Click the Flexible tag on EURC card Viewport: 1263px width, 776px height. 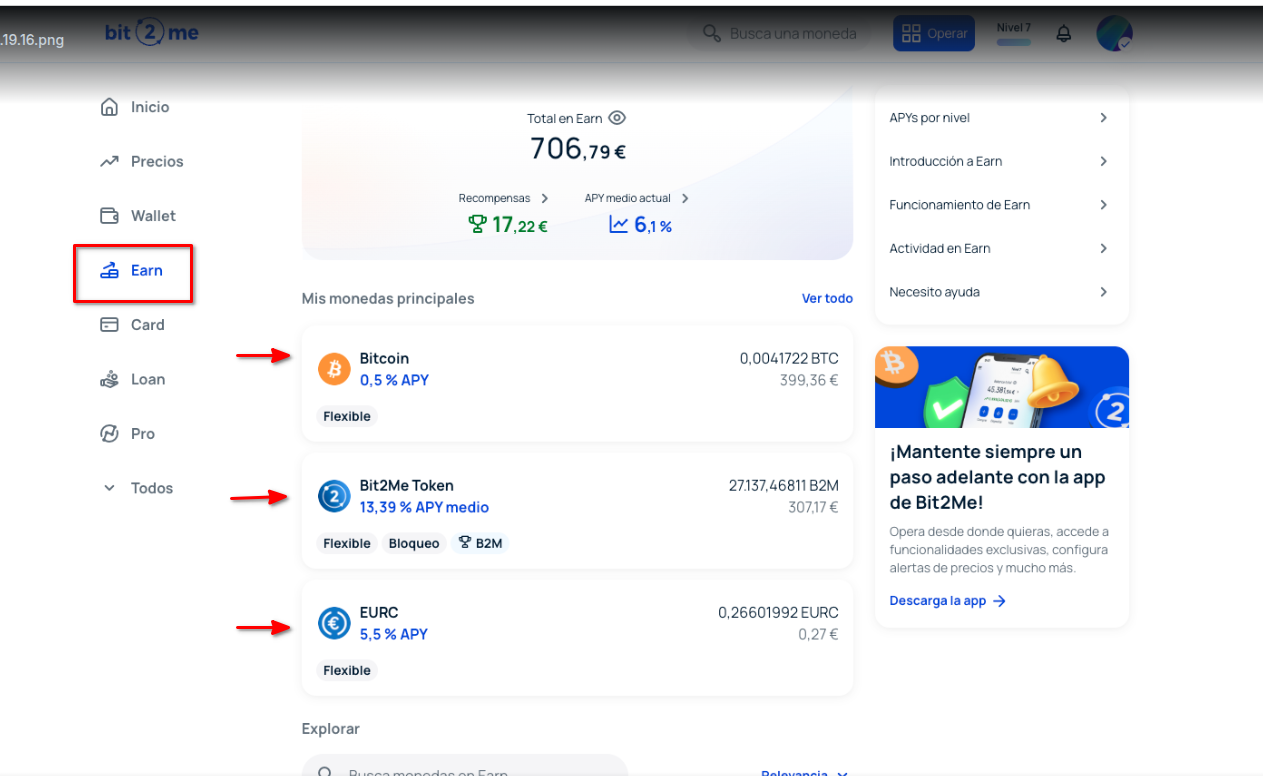347,670
